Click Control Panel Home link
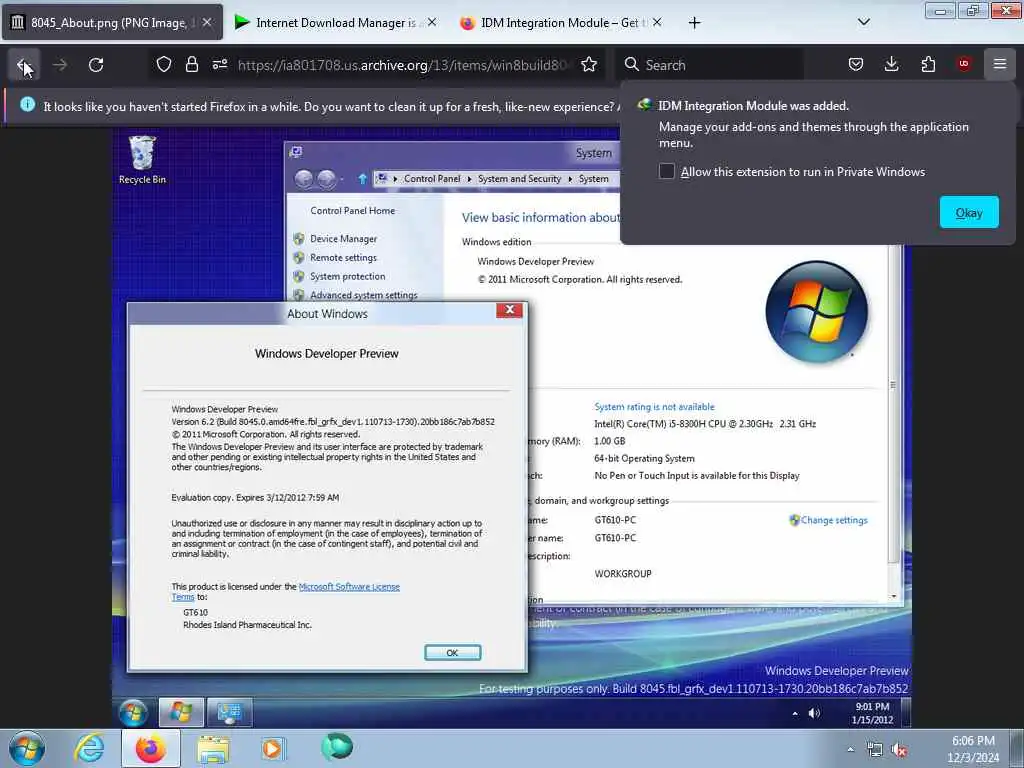This screenshot has height=768, width=1024. click(353, 211)
